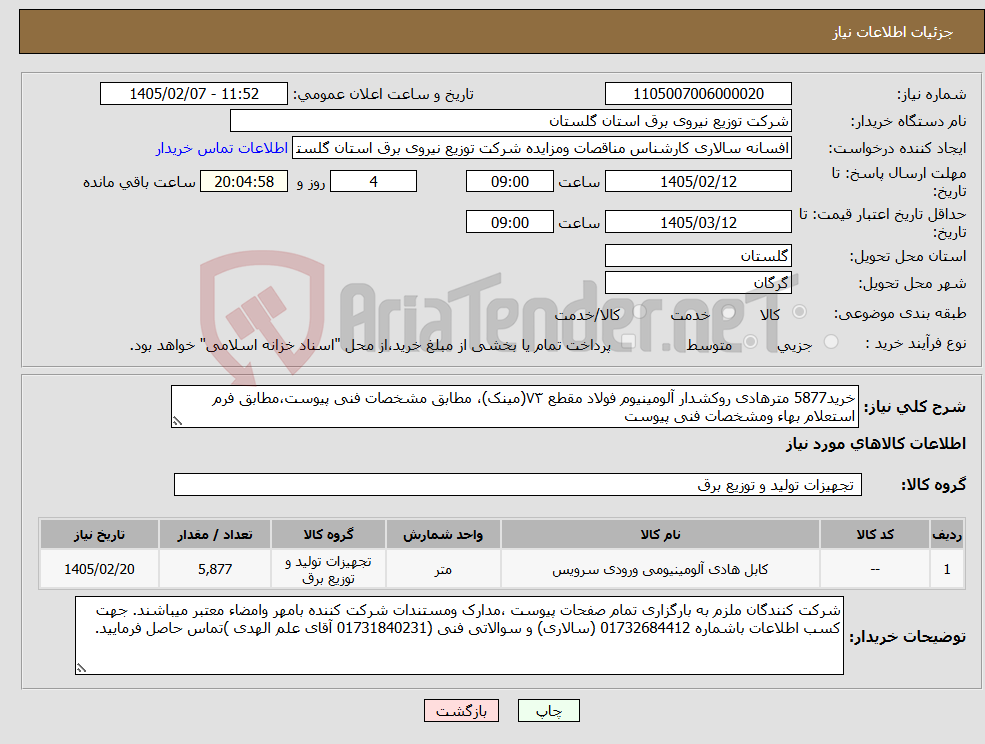Click the row number 1 cell
Screen dimensions: 985x744
[x=947, y=569]
